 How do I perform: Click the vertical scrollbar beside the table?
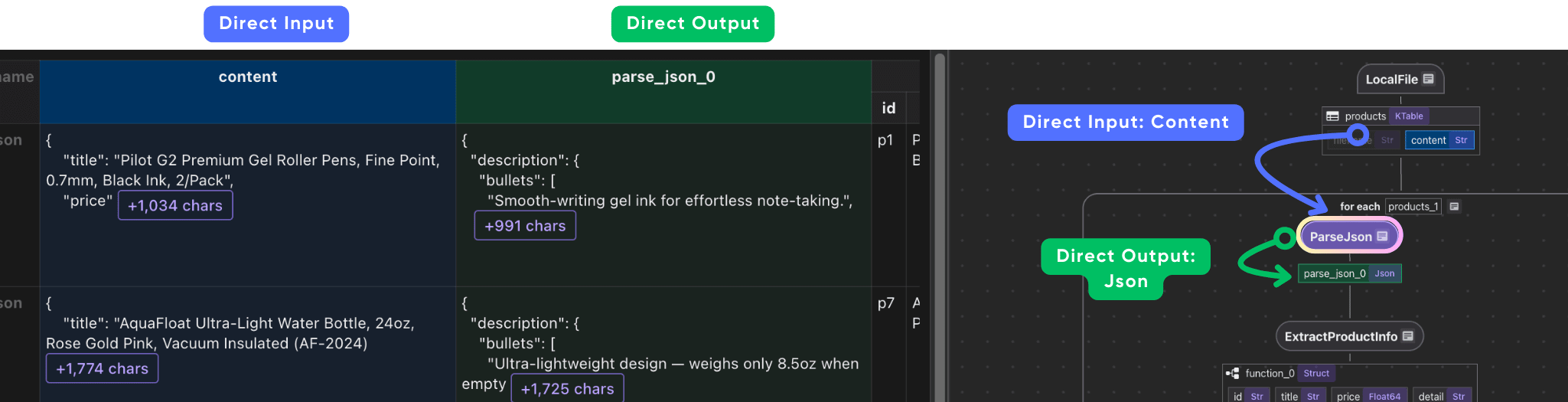tap(940, 230)
